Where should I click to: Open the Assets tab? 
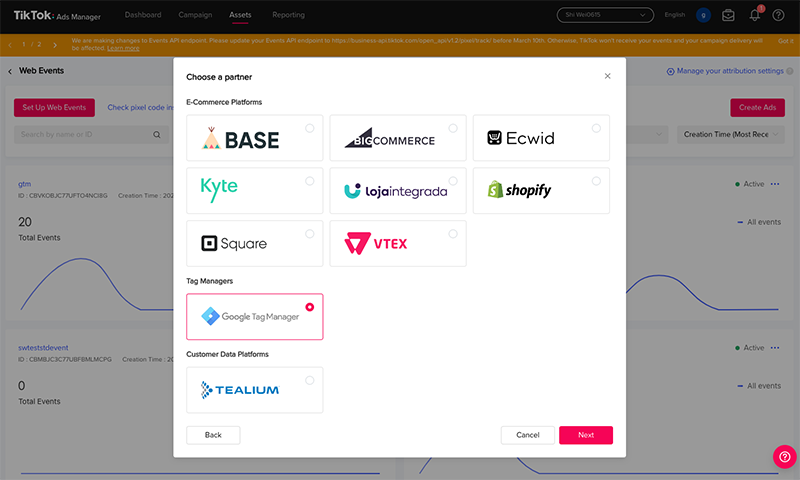(240, 15)
